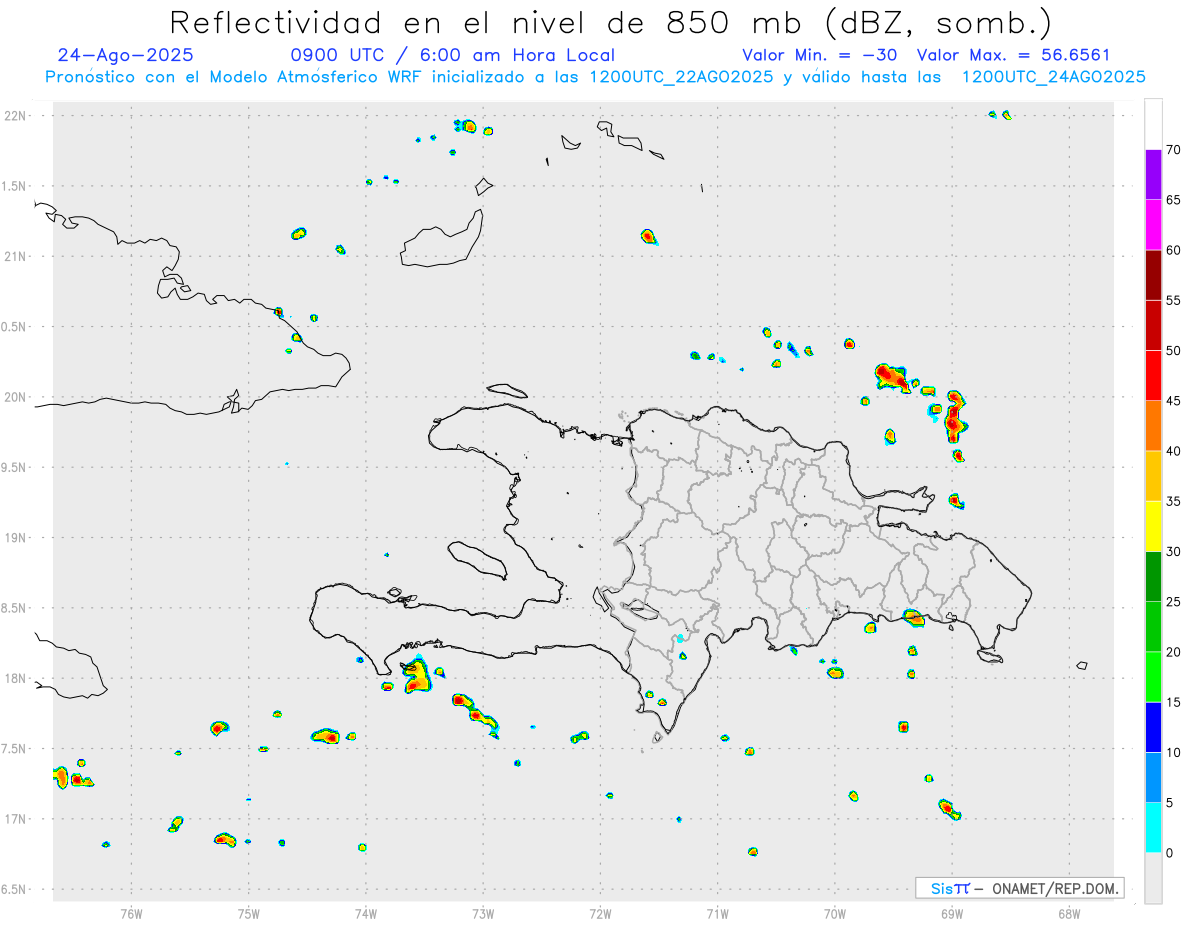Click the time label '0900 UTC / 6:00 am Hora Local'
The image size is (1200, 927).
452,55
